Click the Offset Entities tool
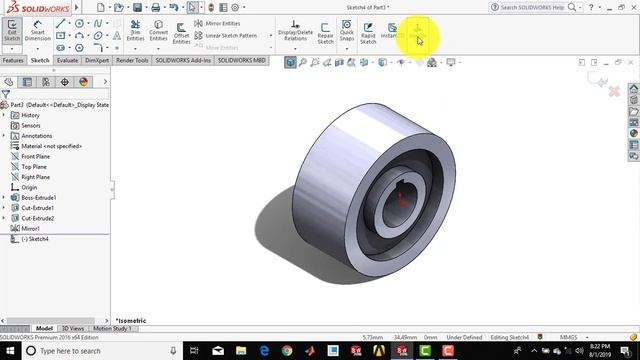Viewport: 640px width, 360px height. (x=182, y=33)
